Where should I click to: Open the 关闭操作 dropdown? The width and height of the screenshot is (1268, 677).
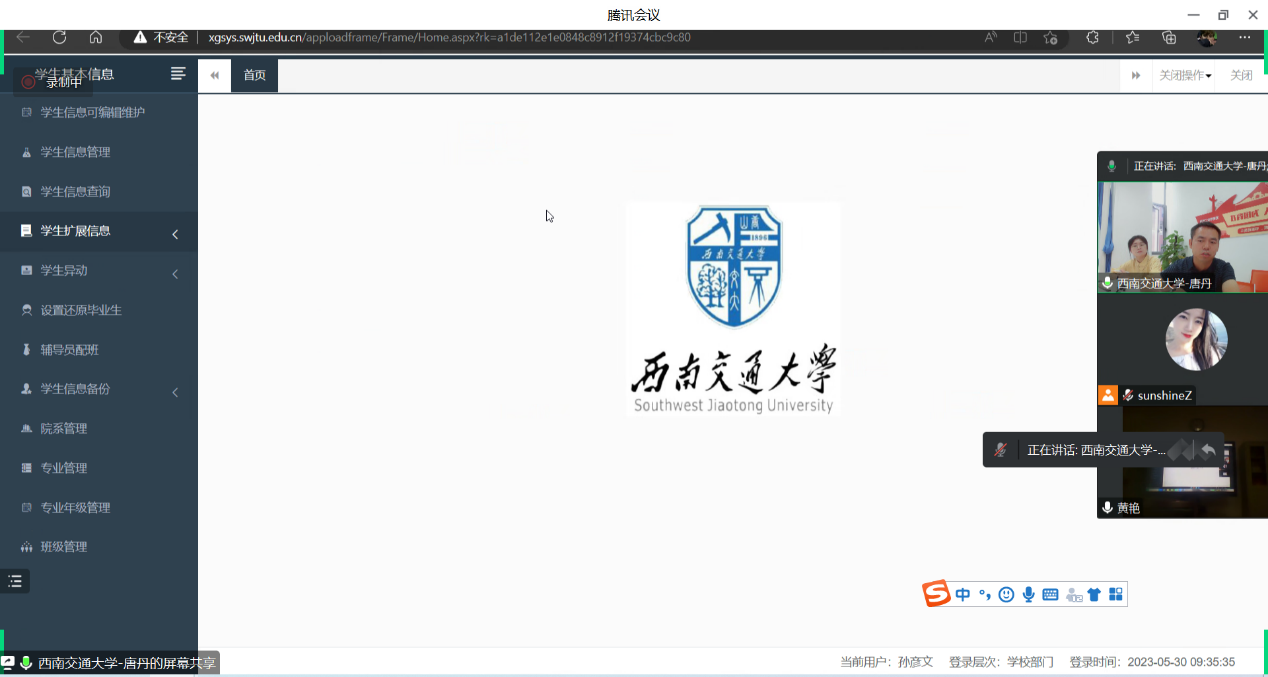click(x=1185, y=76)
